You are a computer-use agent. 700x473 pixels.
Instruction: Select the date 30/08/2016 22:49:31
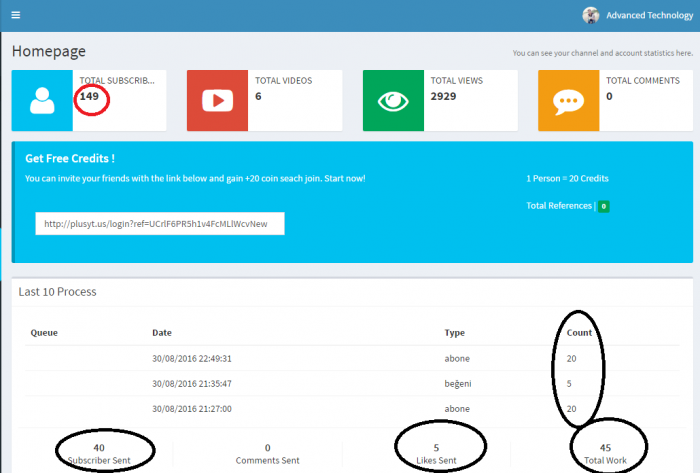192,359
